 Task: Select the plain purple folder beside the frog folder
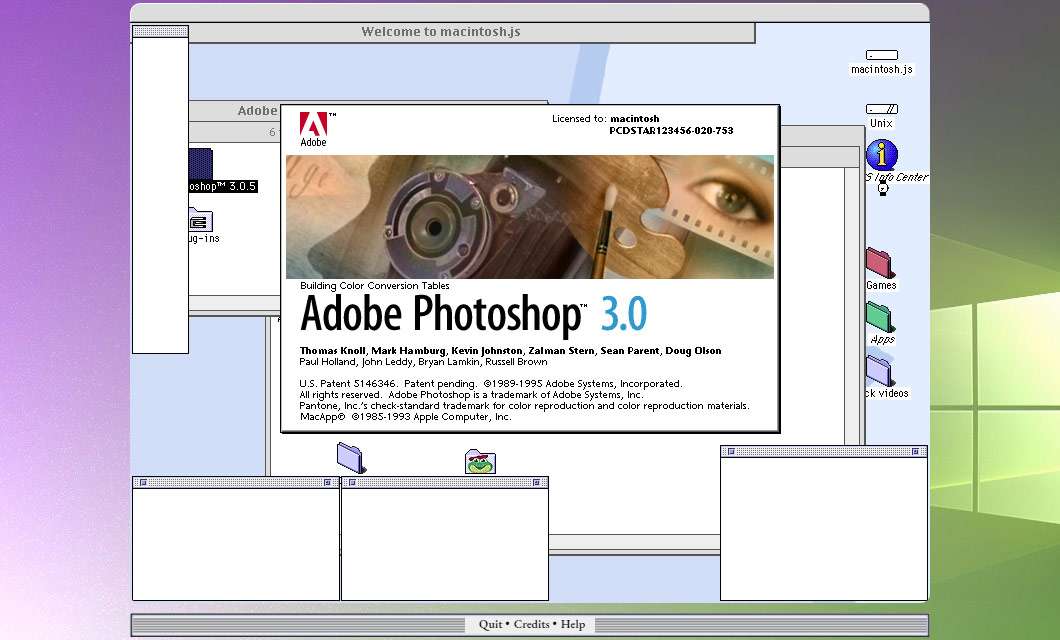(x=352, y=458)
